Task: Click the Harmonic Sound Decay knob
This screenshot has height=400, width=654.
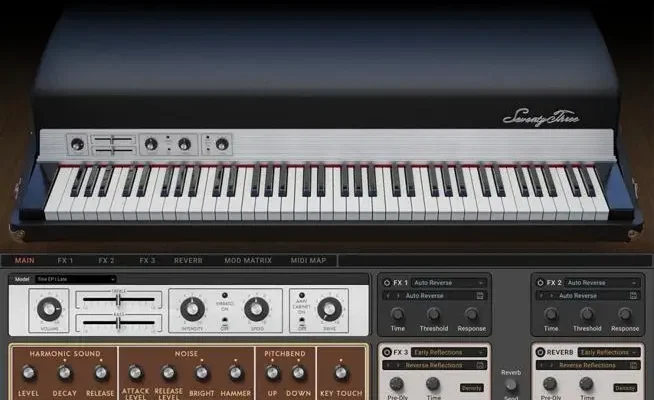Action: pos(65,372)
